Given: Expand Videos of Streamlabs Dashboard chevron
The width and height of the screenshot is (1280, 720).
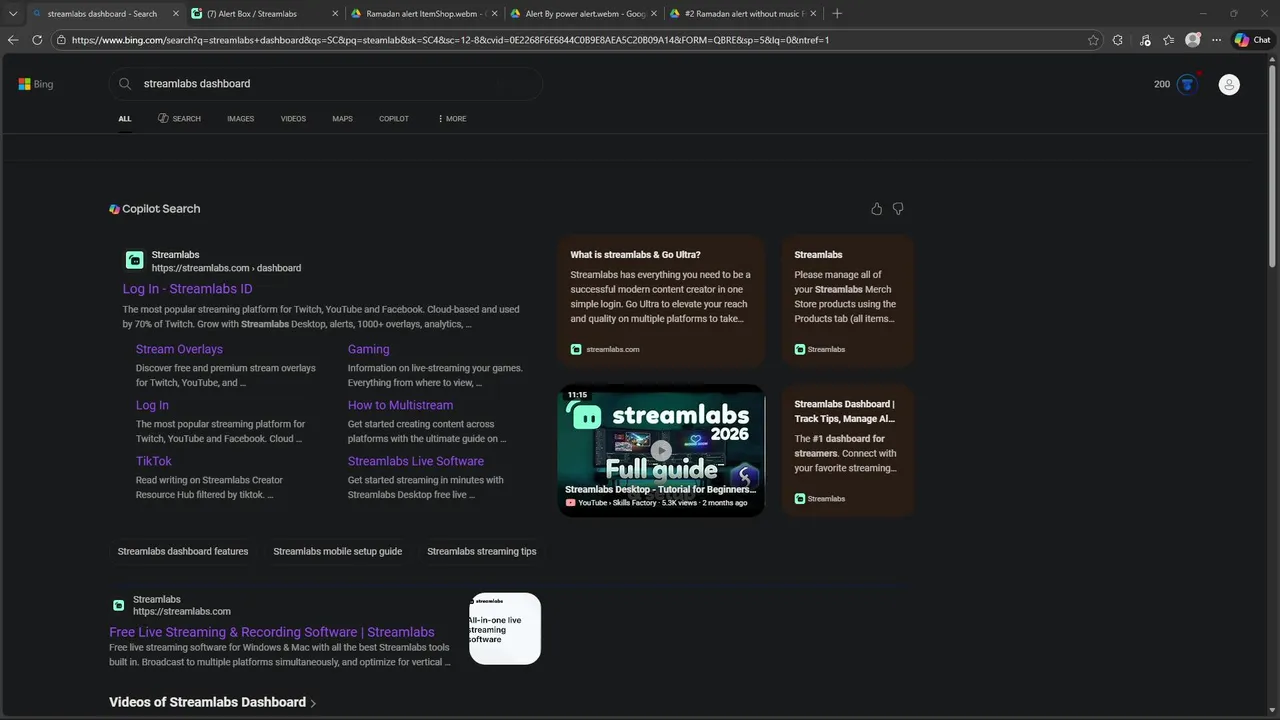Looking at the screenshot, I should tap(313, 703).
